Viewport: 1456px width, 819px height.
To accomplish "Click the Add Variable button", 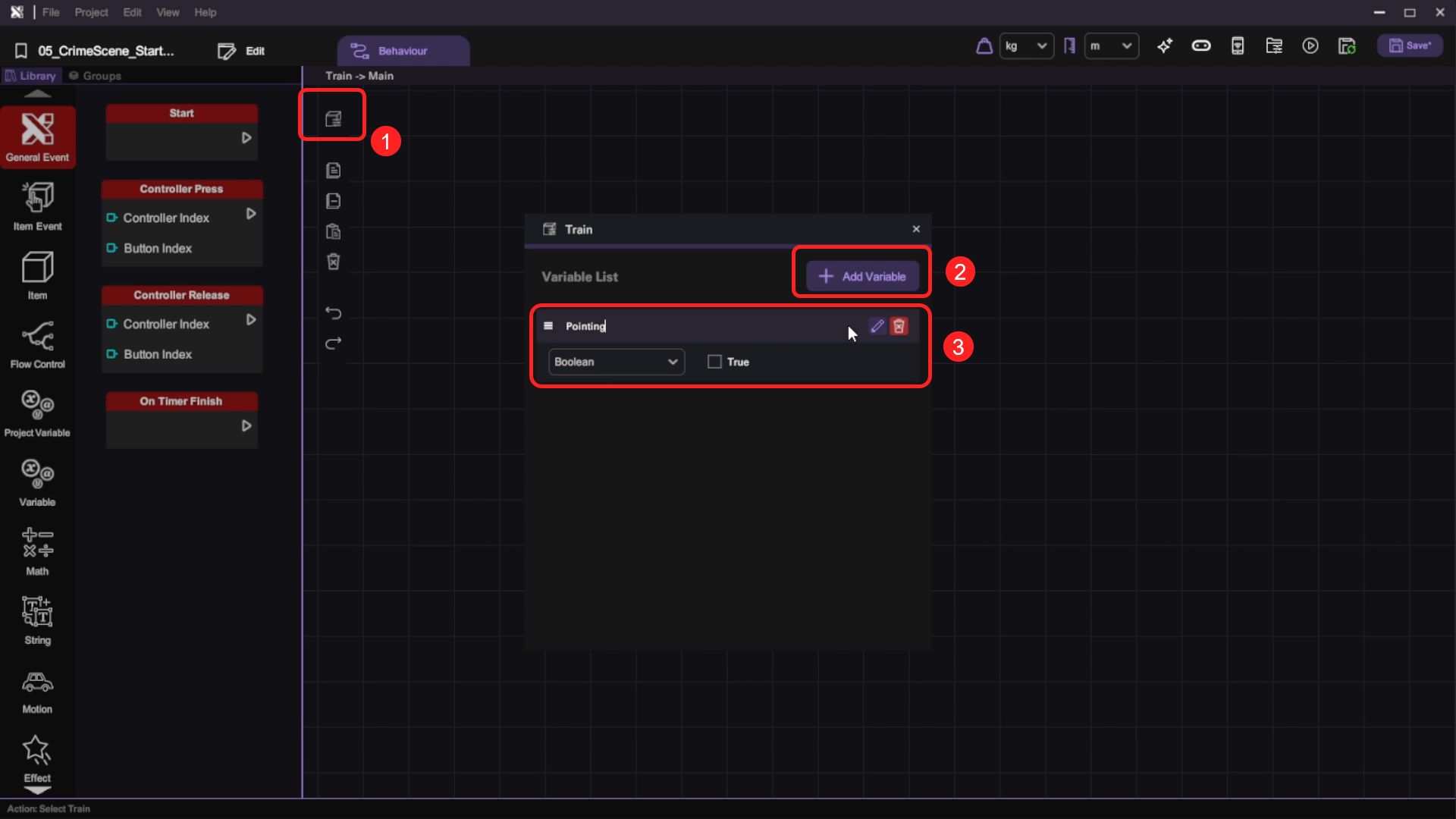I will [x=862, y=276].
